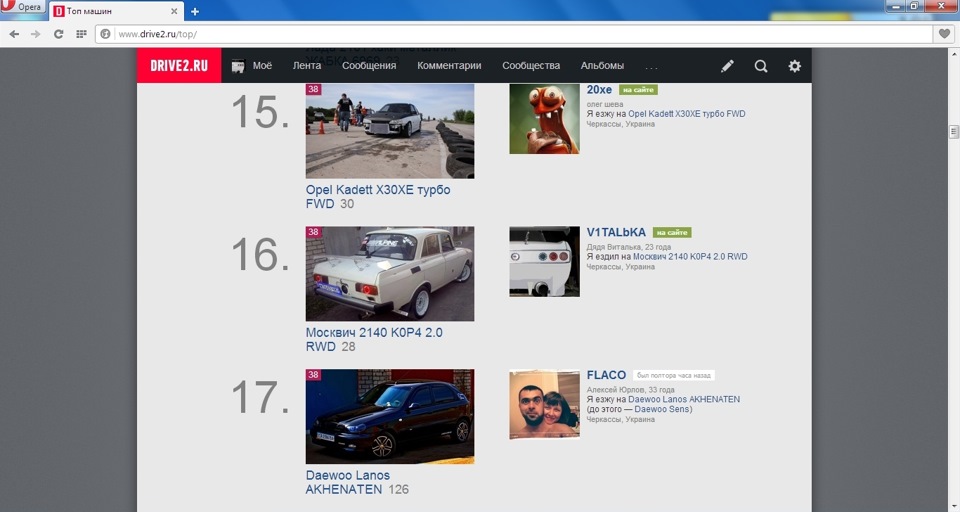Open Opel Kadett car photo

pyautogui.click(x=390, y=131)
